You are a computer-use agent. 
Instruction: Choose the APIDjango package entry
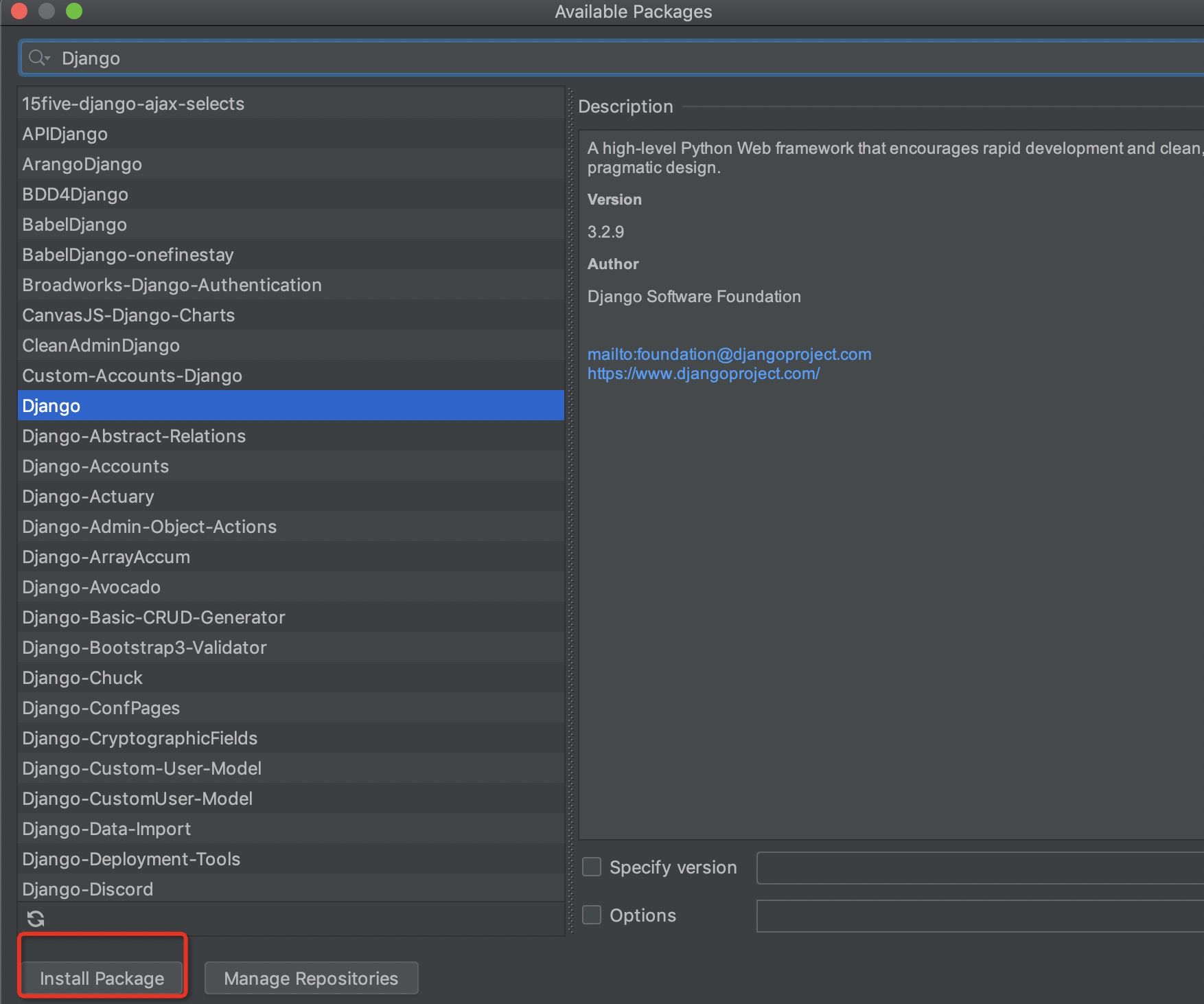tap(65, 134)
